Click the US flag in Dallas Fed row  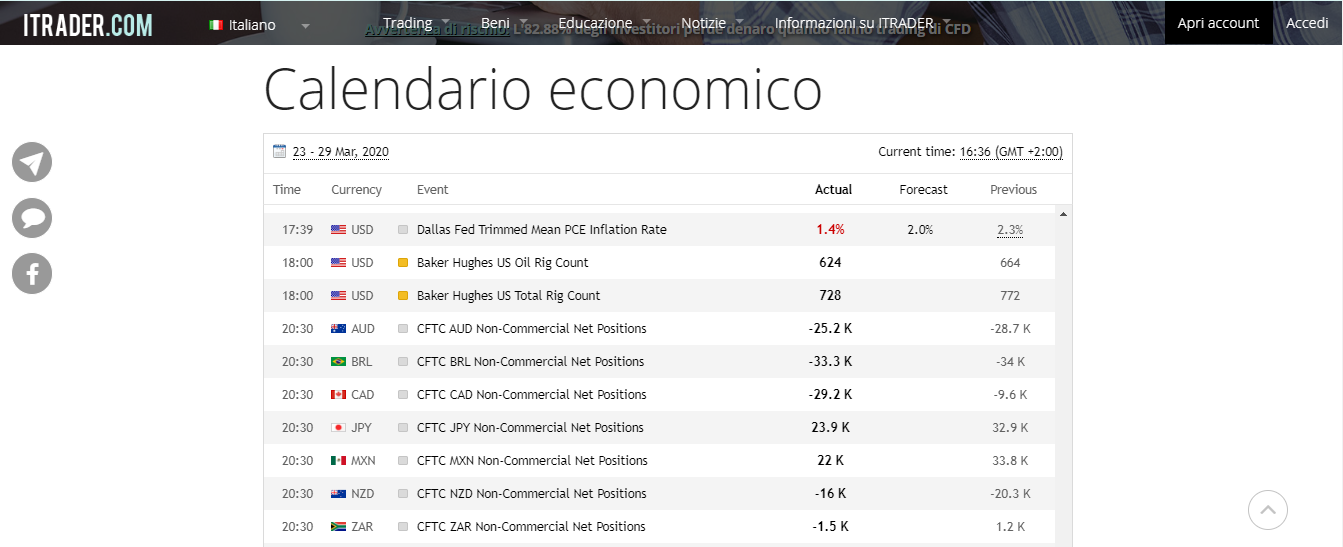click(x=338, y=230)
